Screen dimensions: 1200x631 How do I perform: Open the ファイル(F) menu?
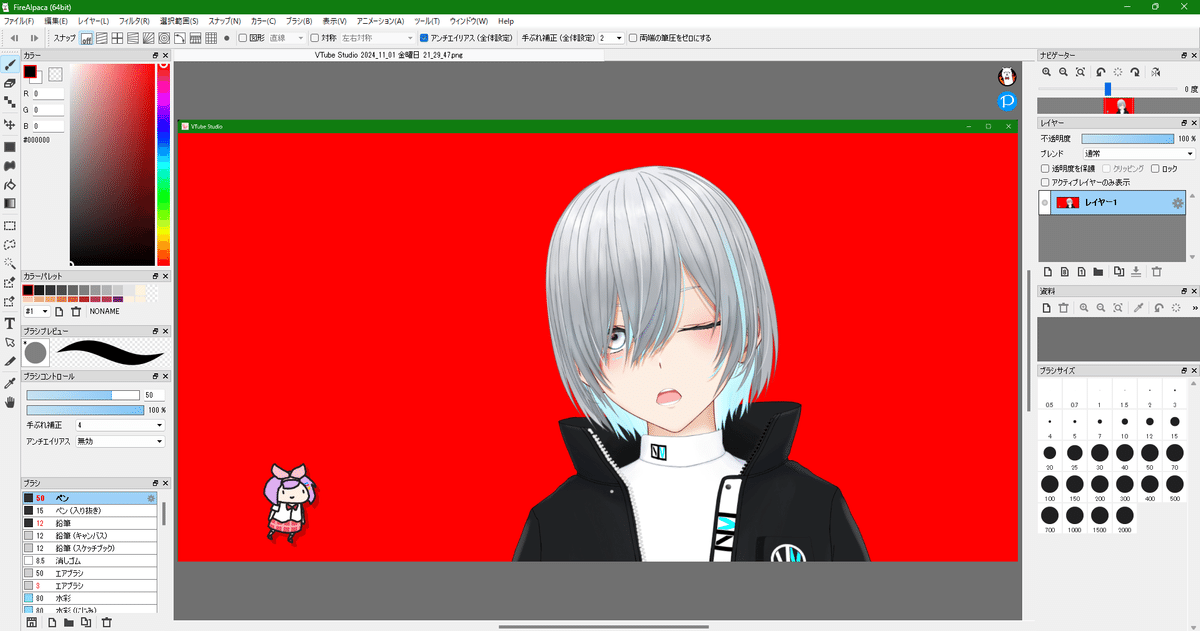pyautogui.click(x=18, y=21)
